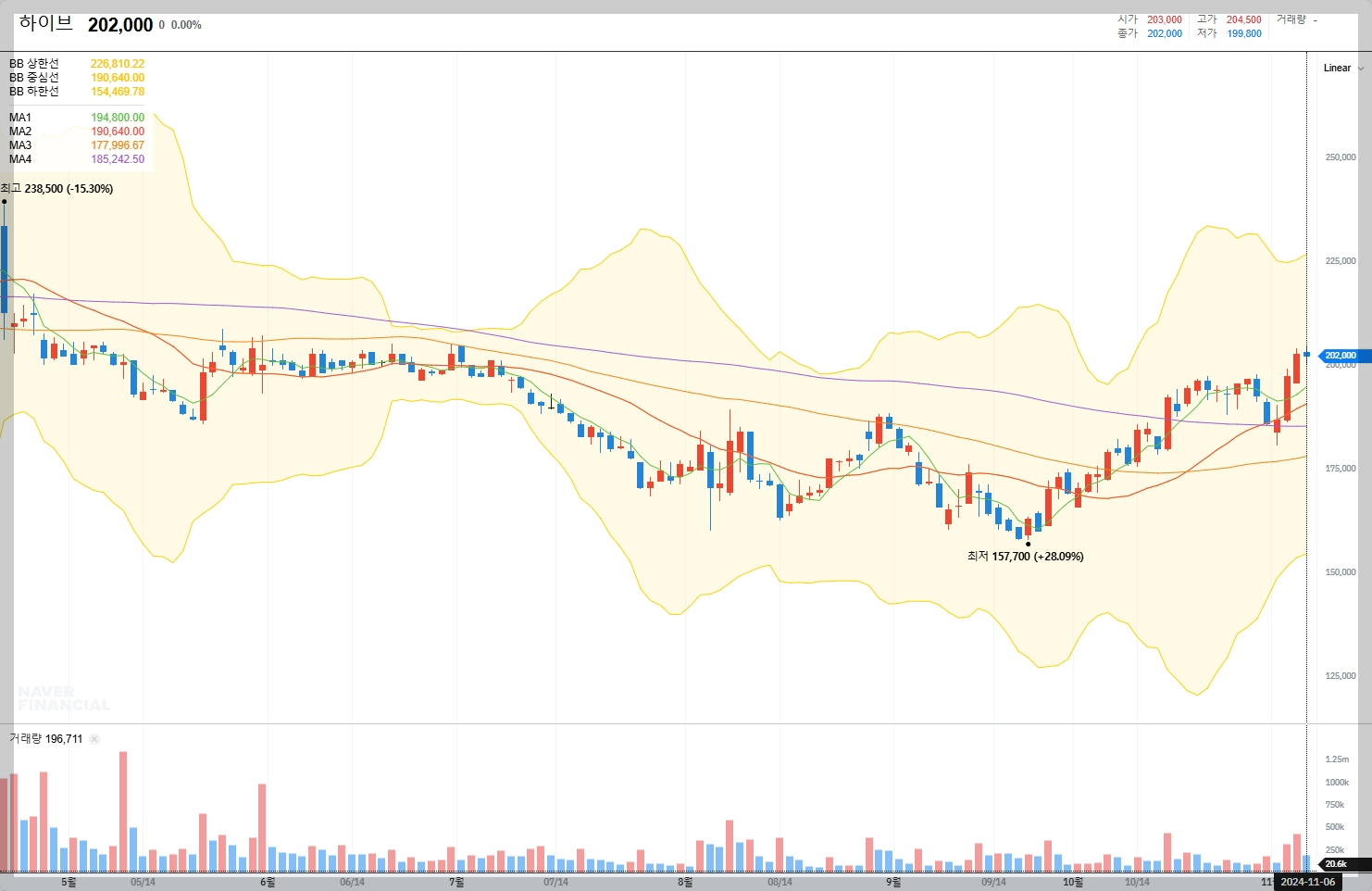Click the 06/14 date axis label

pyautogui.click(x=352, y=882)
